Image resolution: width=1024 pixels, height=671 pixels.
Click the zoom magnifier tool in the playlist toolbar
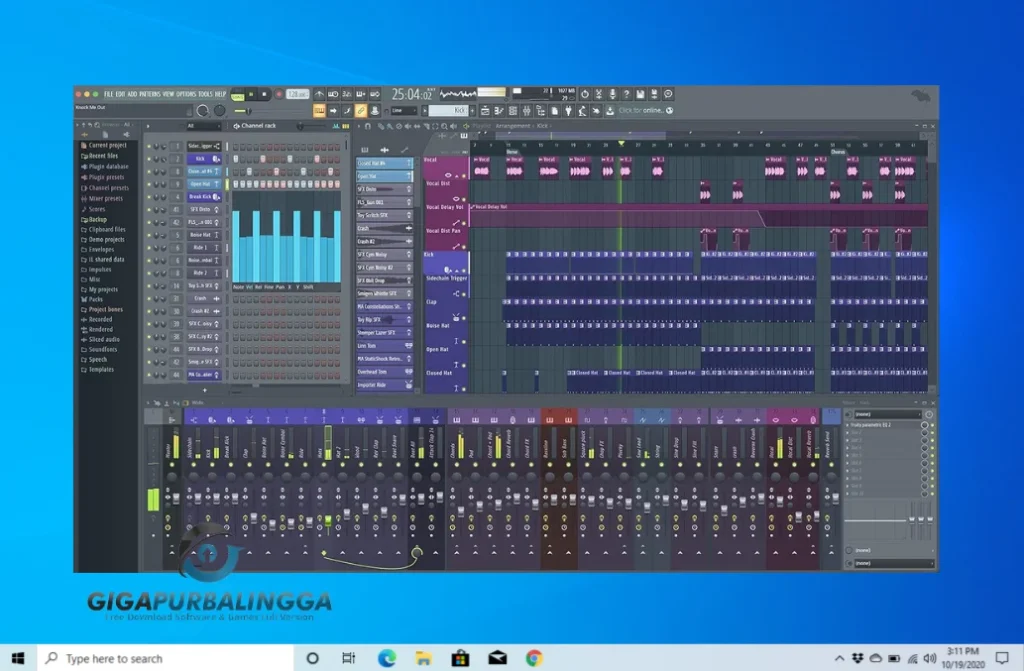pos(443,125)
